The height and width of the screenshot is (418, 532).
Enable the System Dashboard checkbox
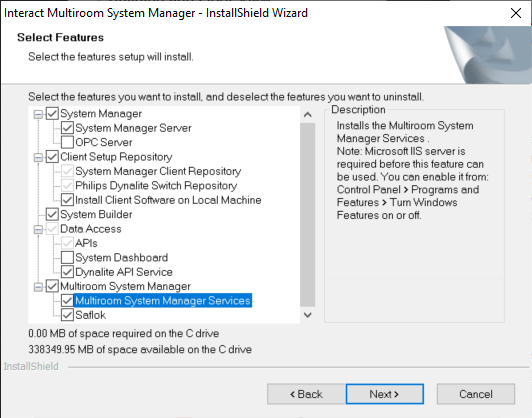[x=67, y=258]
